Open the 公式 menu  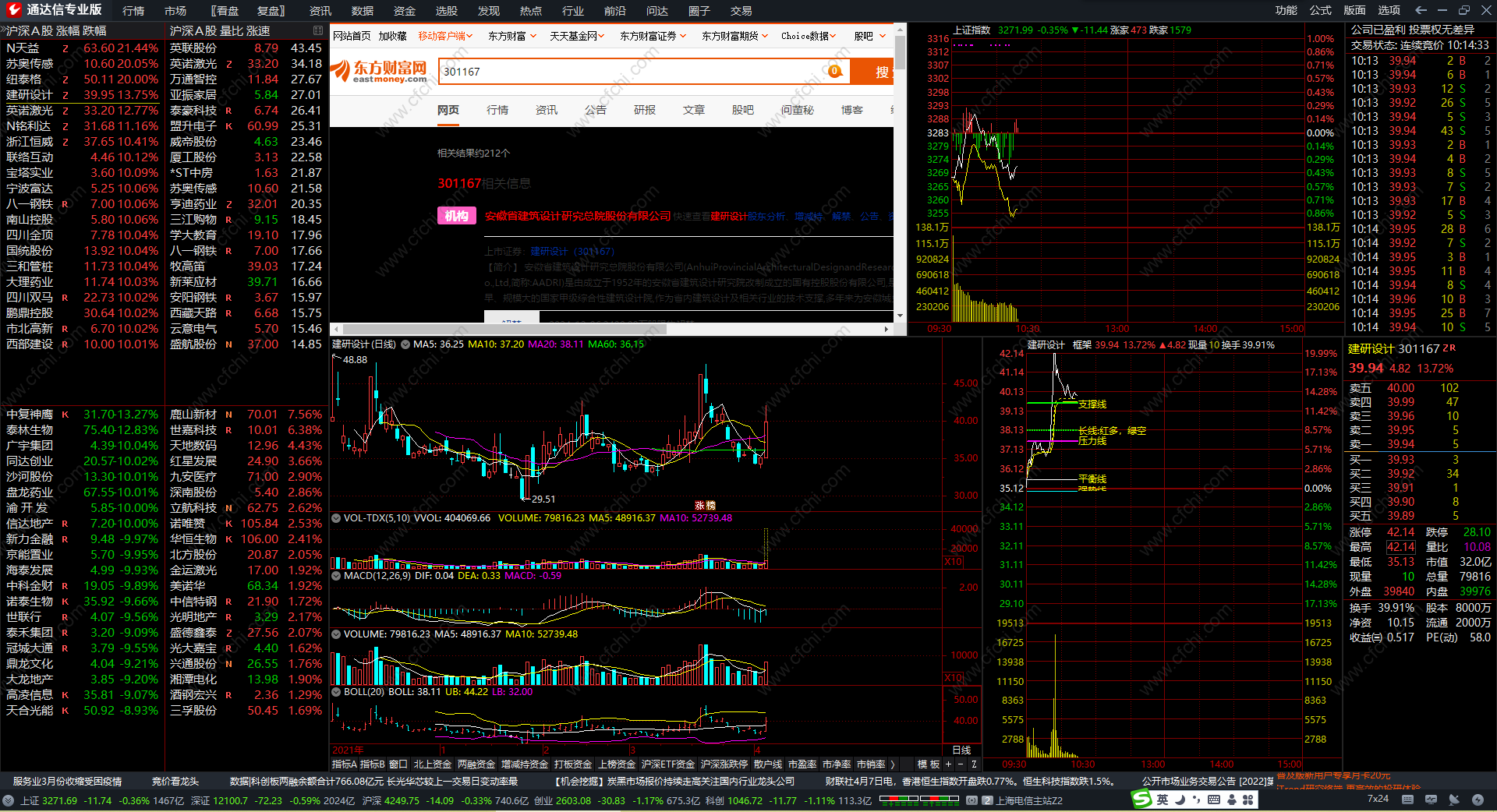tap(1321, 10)
